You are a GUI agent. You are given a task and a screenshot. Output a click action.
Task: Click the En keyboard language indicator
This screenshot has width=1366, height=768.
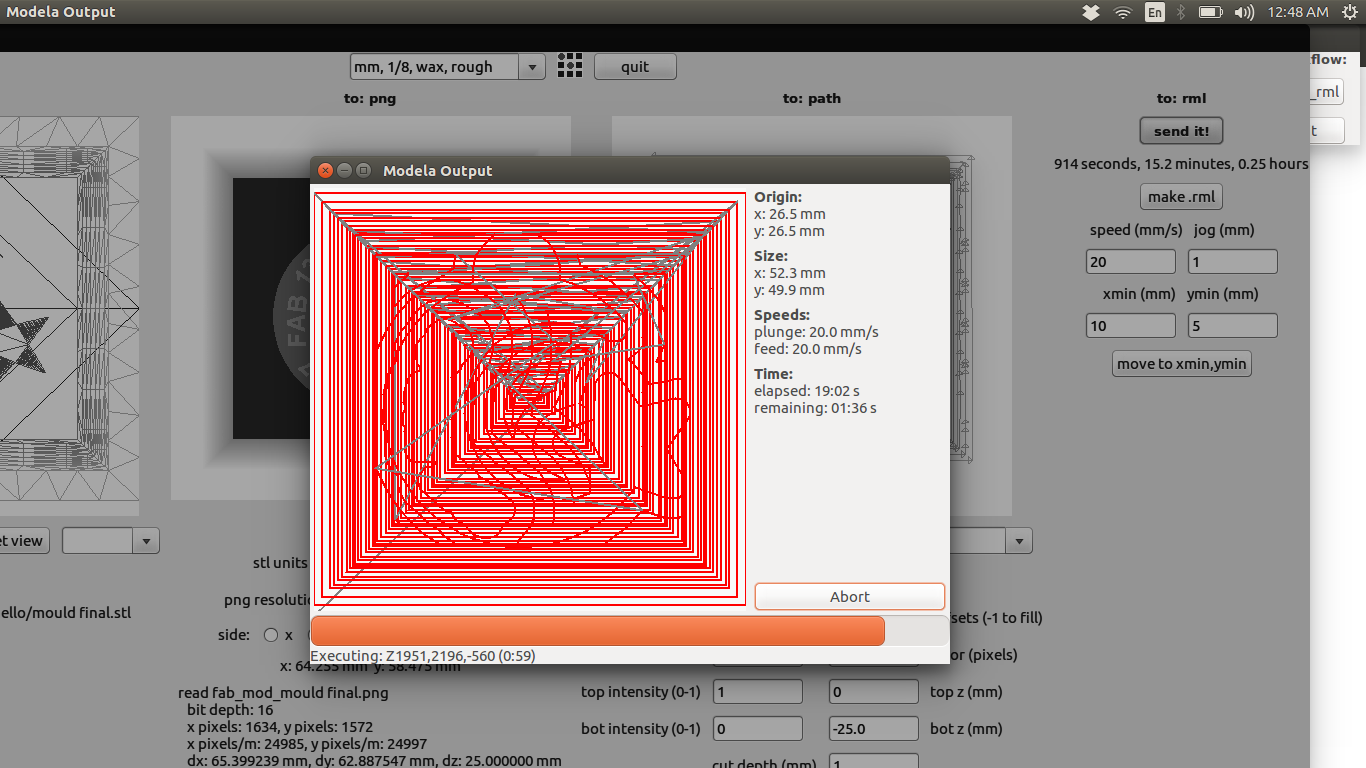(x=1155, y=12)
